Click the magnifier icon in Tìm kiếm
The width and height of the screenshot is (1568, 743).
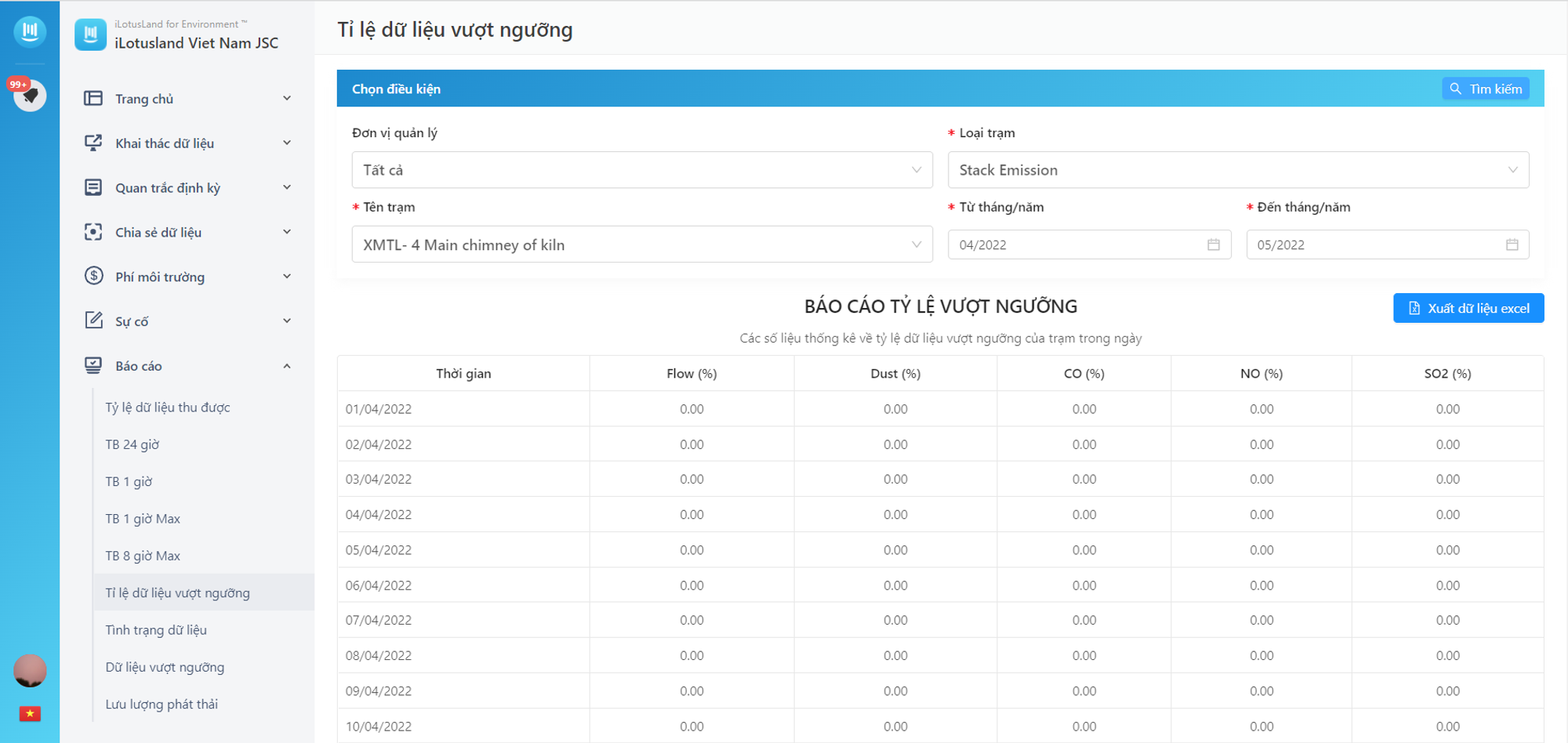[x=1456, y=89]
